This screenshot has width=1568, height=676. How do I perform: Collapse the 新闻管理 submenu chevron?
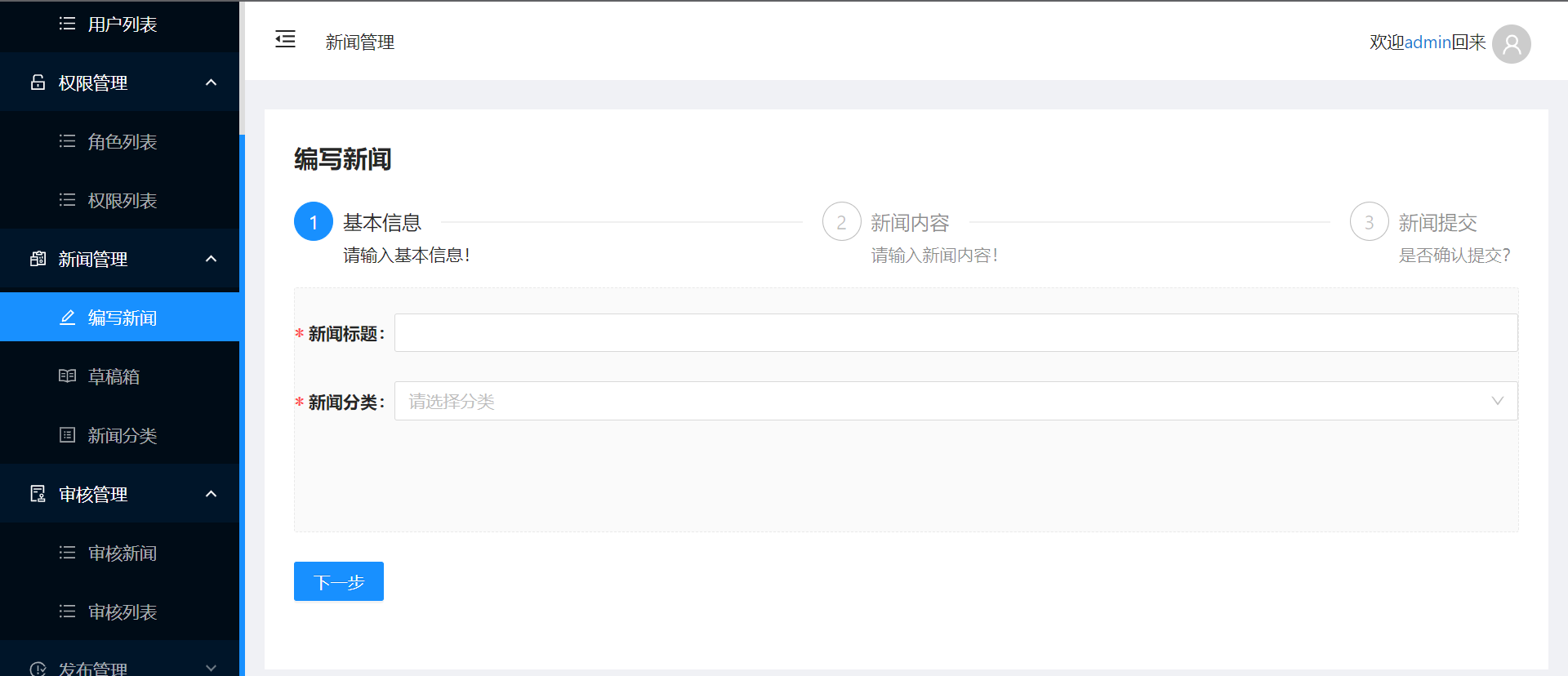(x=212, y=259)
